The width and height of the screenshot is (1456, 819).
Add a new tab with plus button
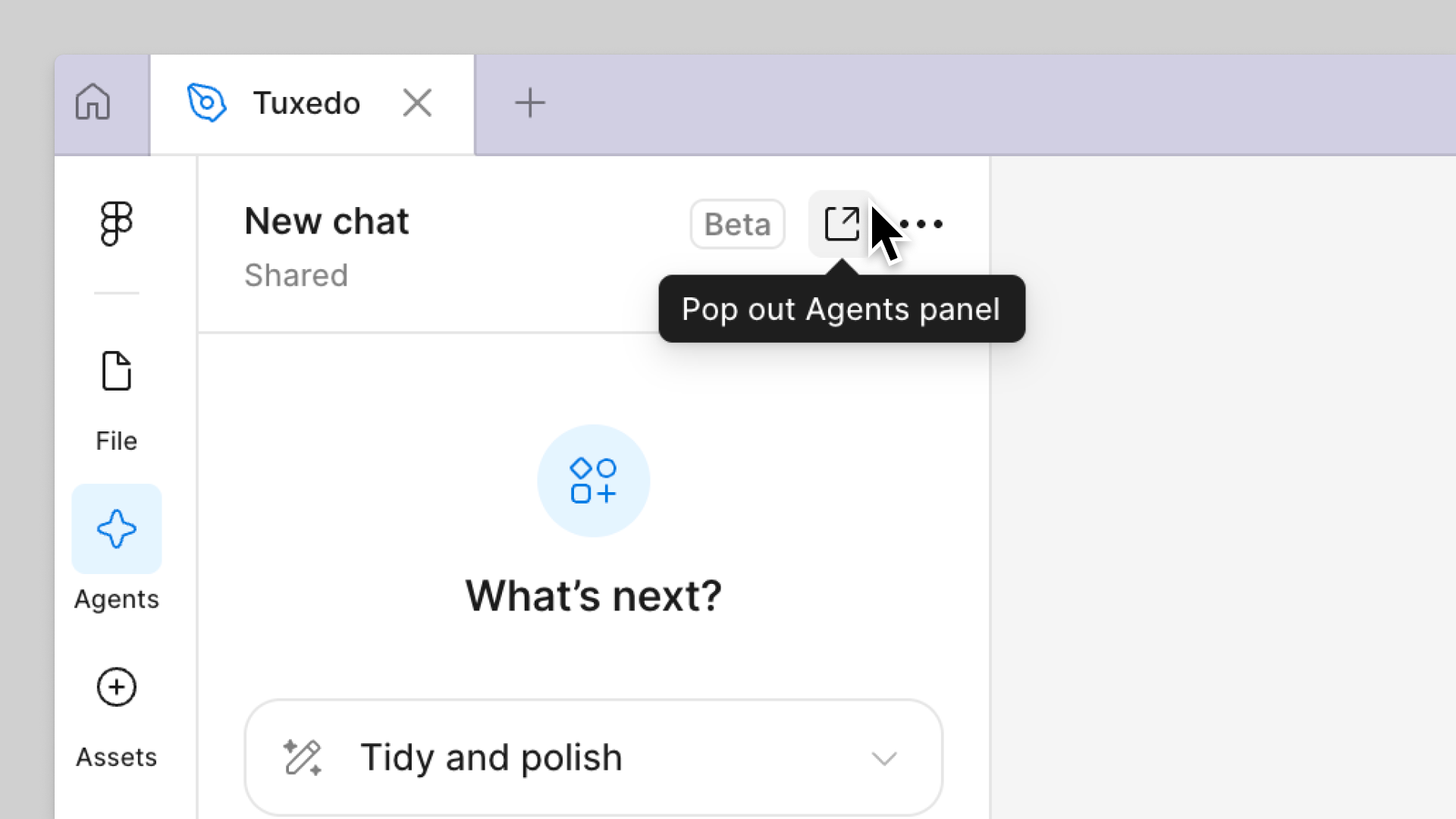[x=530, y=103]
